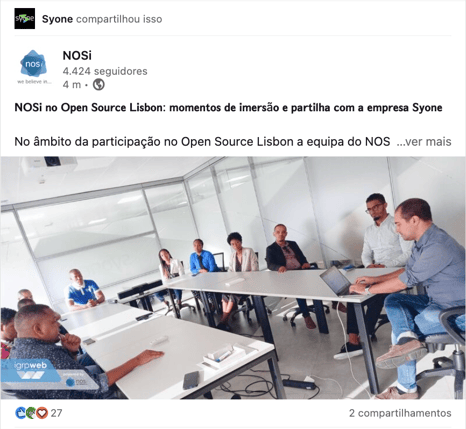Open the NOSi page name link
This screenshot has height=429, width=466.
[x=77, y=55]
